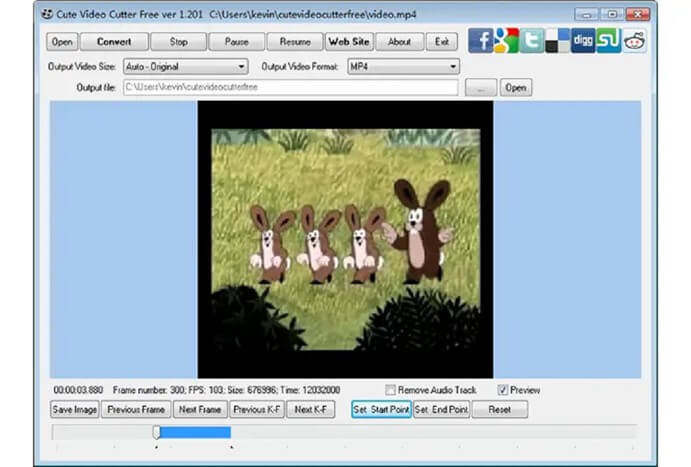Click inside the Output file path field

291,87
